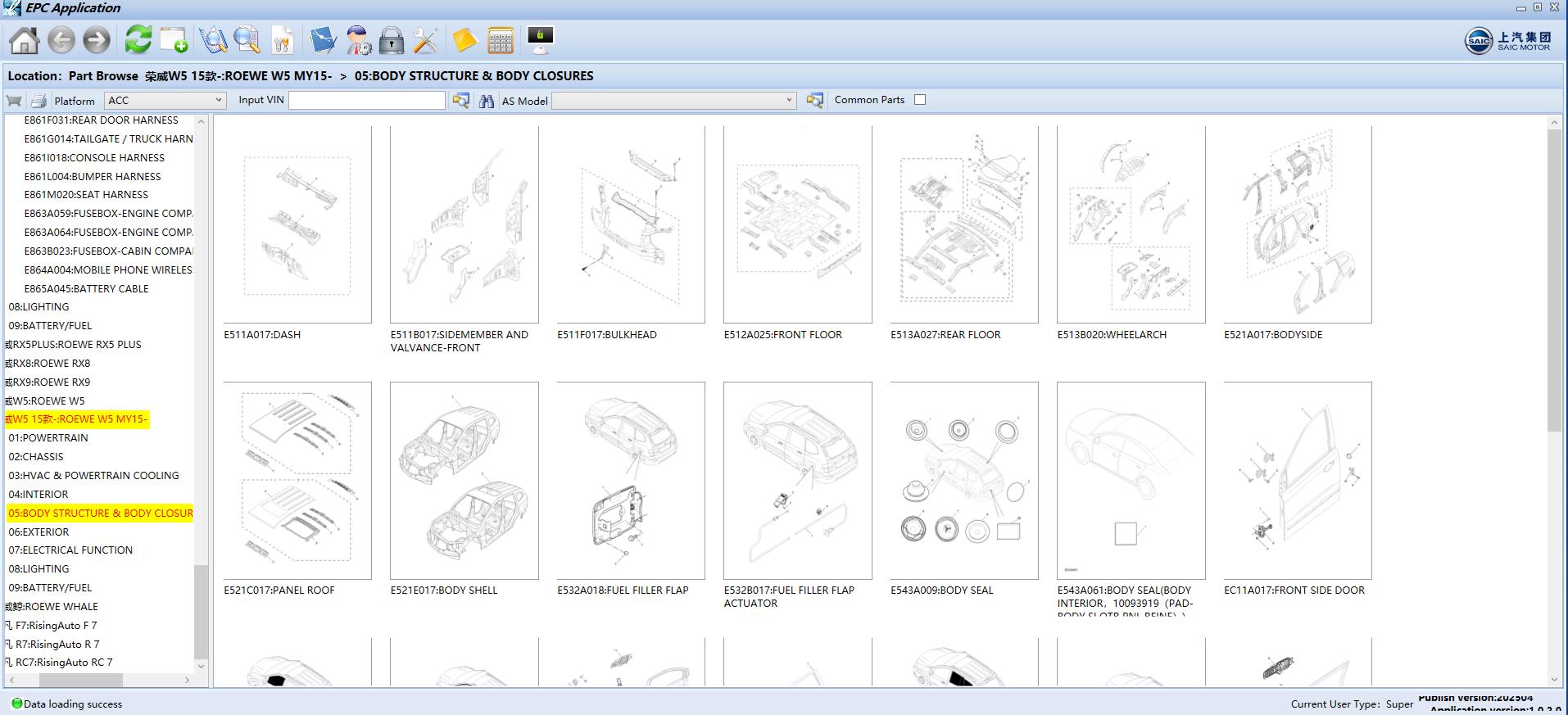This screenshot has height=715, width=1568.
Task: Click down arrow of main thumbnail scrollbar
Action: (x=1554, y=680)
